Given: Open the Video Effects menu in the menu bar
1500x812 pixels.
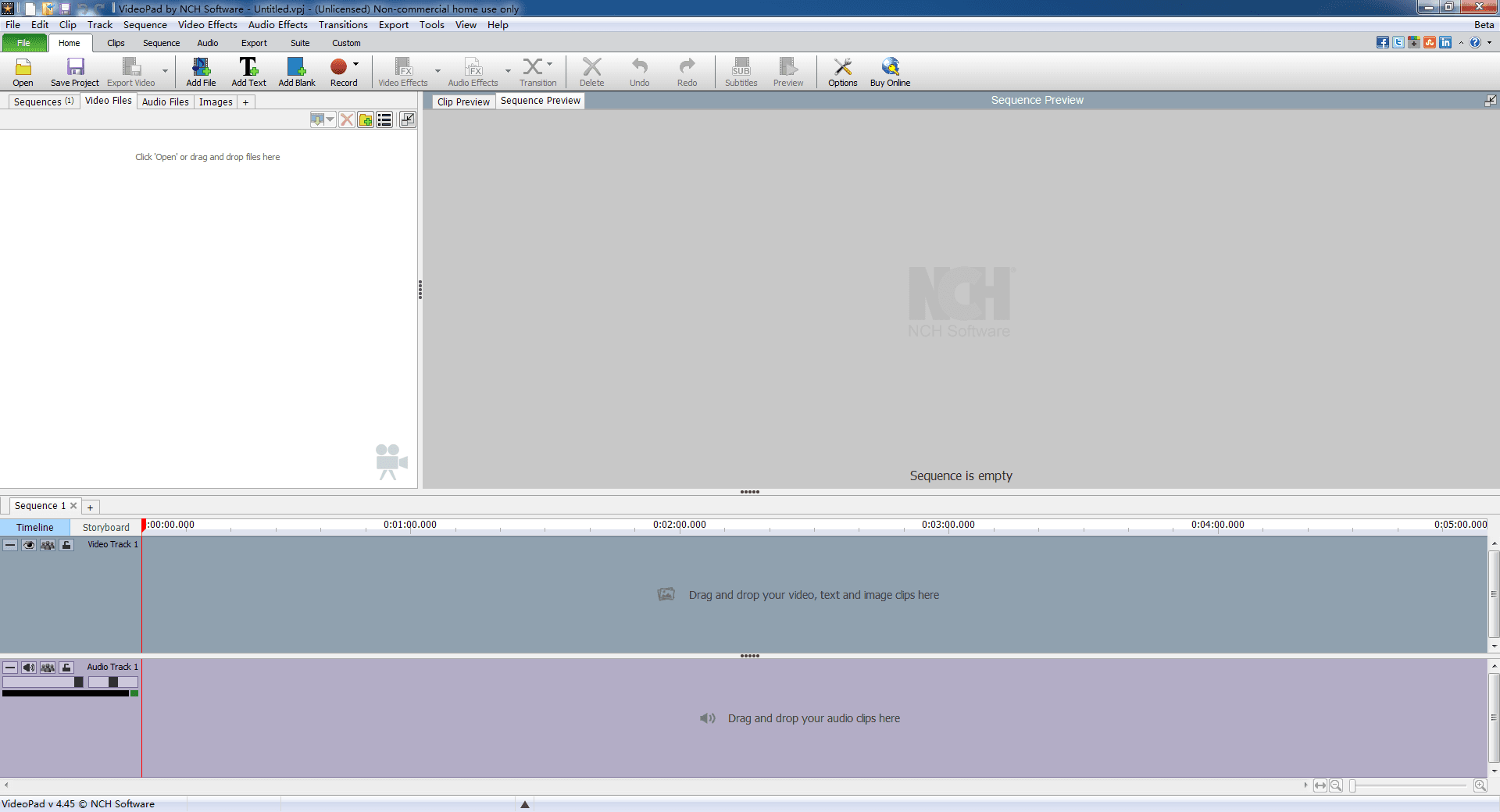Looking at the screenshot, I should point(208,25).
